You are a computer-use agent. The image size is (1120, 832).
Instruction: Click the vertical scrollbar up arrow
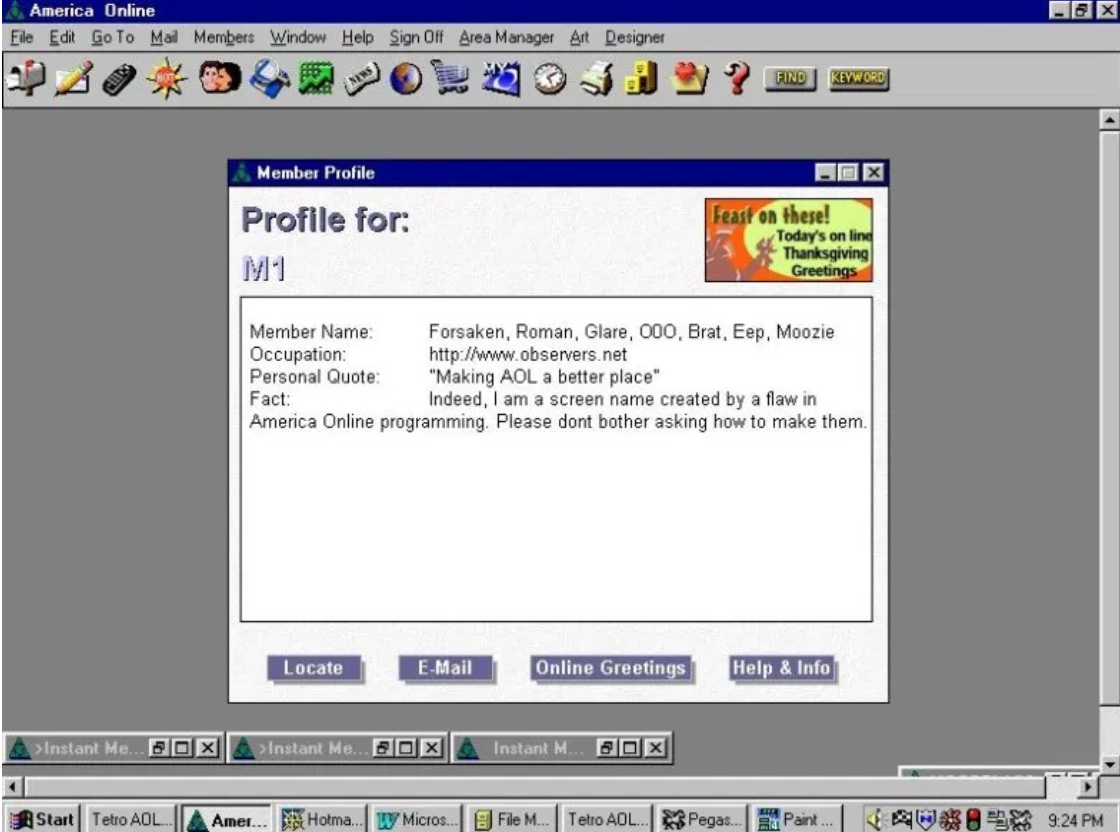coord(1109,119)
